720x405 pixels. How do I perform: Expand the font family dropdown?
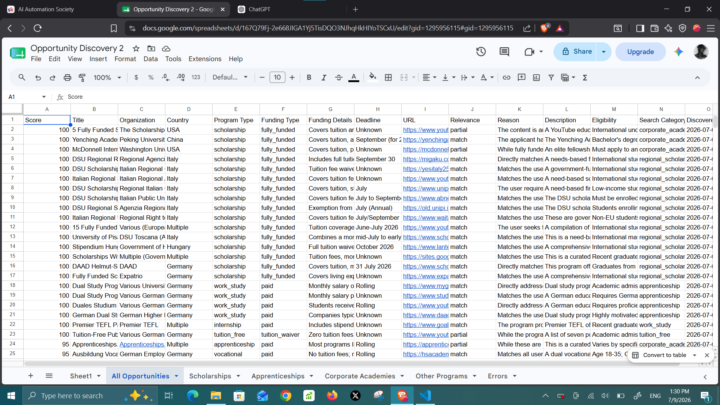230,77
